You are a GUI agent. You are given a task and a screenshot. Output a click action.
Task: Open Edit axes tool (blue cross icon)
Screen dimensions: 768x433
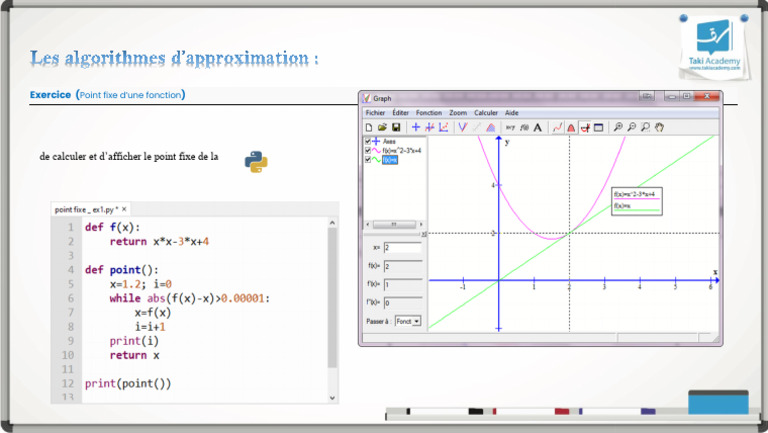416,127
